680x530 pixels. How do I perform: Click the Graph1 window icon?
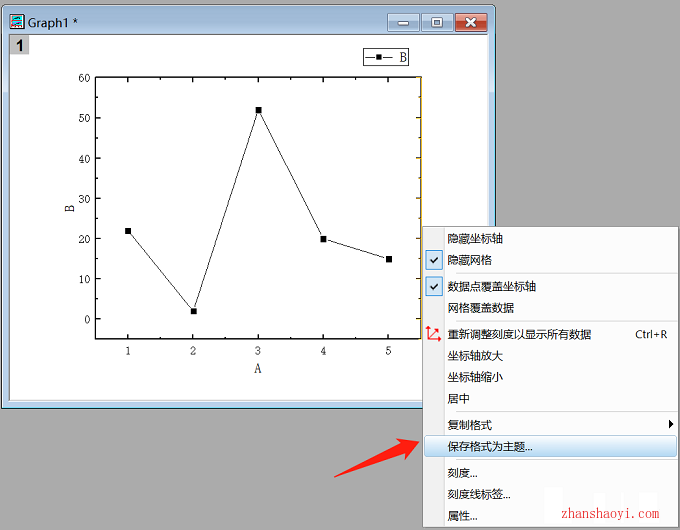point(17,21)
